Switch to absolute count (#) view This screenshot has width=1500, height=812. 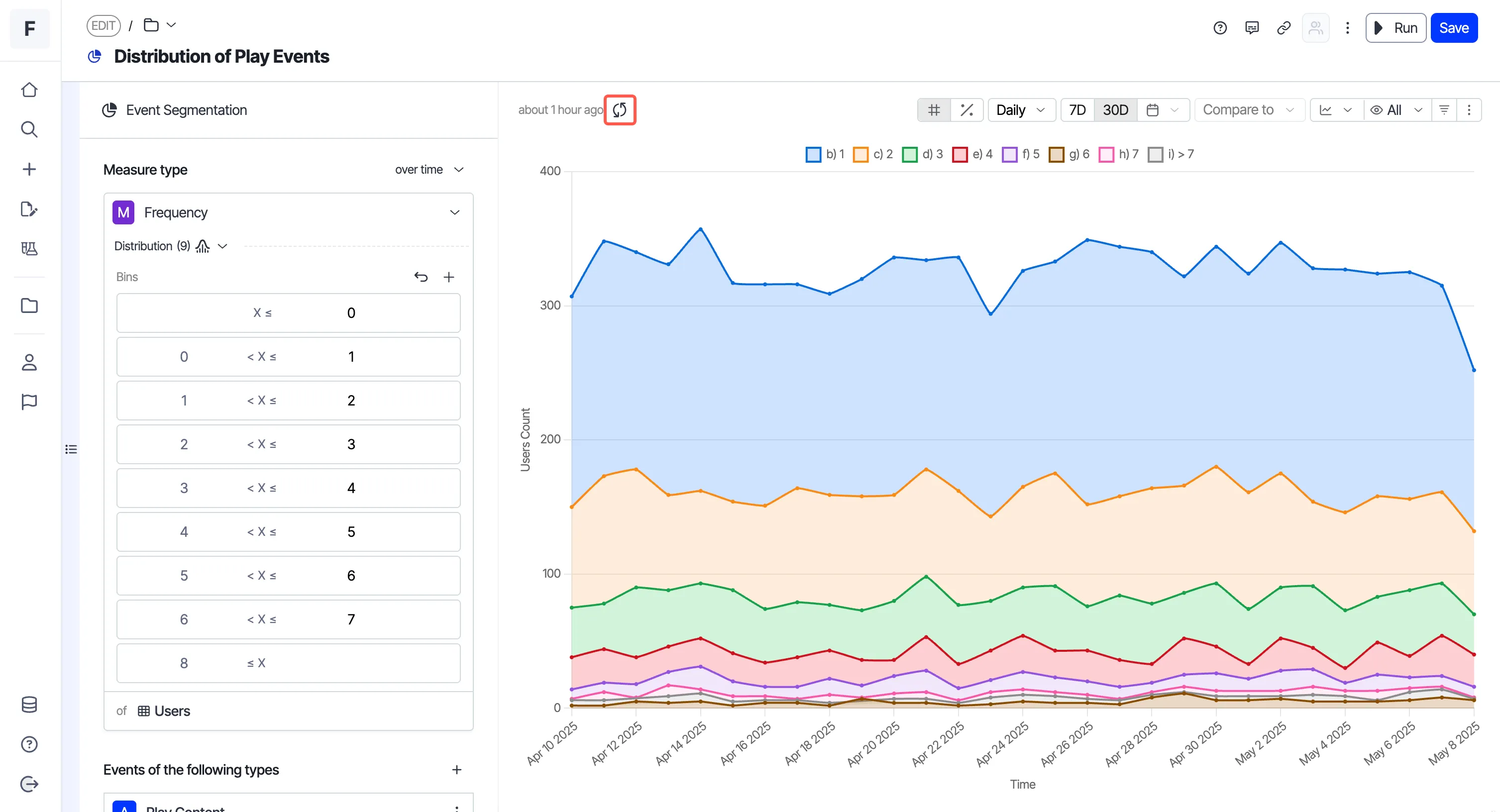pyautogui.click(x=934, y=110)
